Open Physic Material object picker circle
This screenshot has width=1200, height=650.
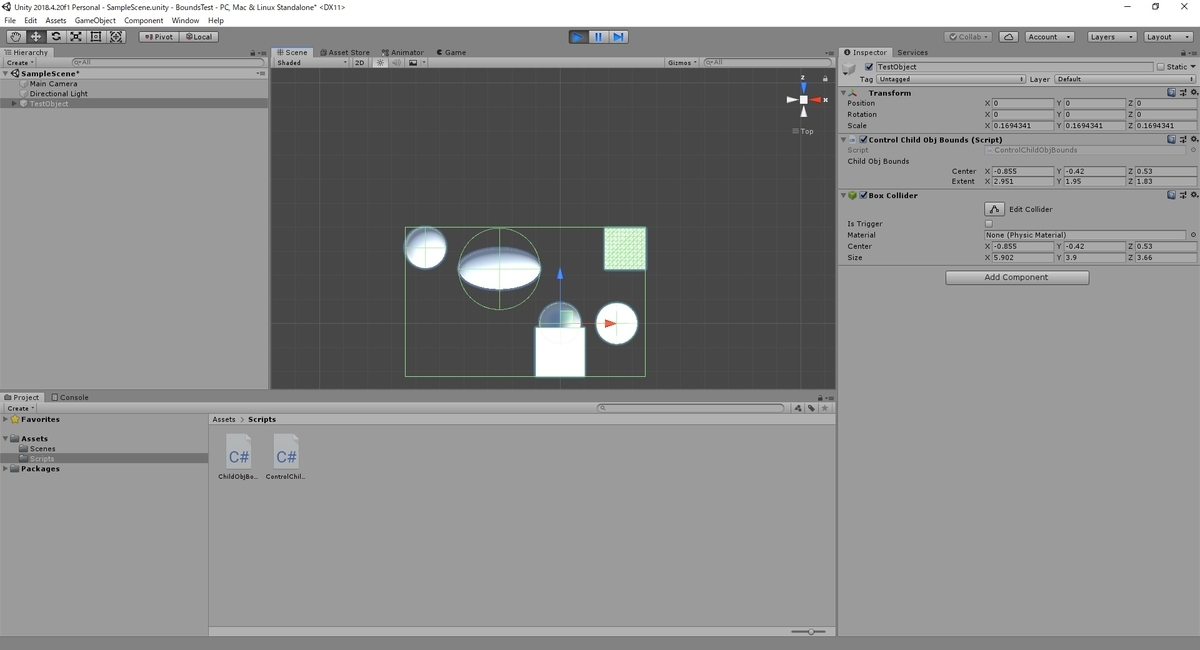pyautogui.click(x=1193, y=235)
